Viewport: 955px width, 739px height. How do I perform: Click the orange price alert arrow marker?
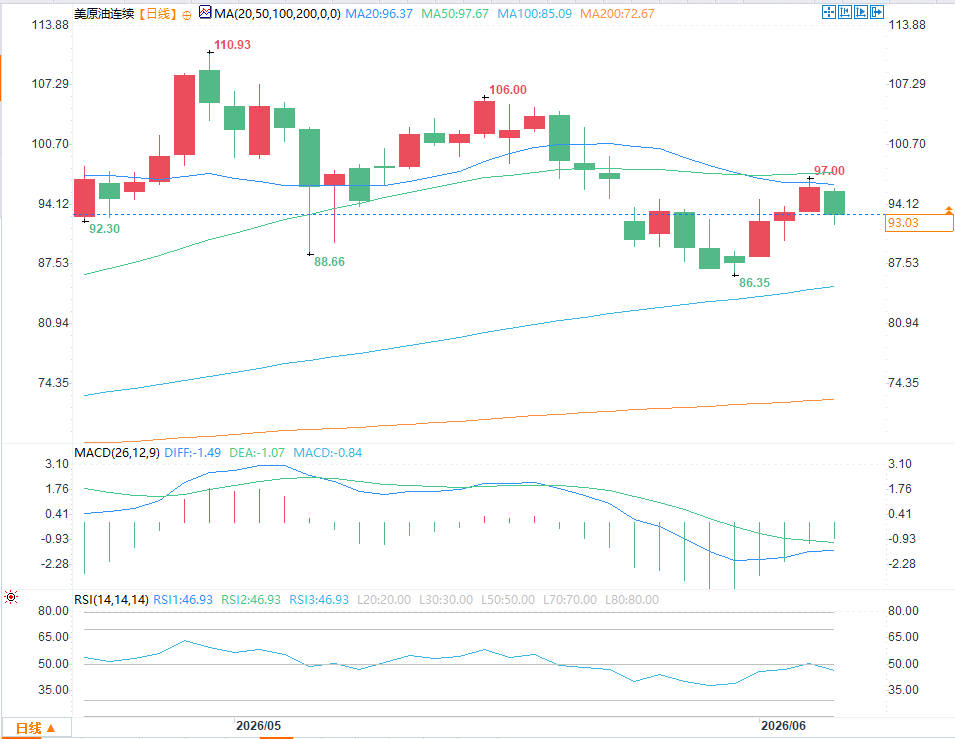(x=948, y=210)
